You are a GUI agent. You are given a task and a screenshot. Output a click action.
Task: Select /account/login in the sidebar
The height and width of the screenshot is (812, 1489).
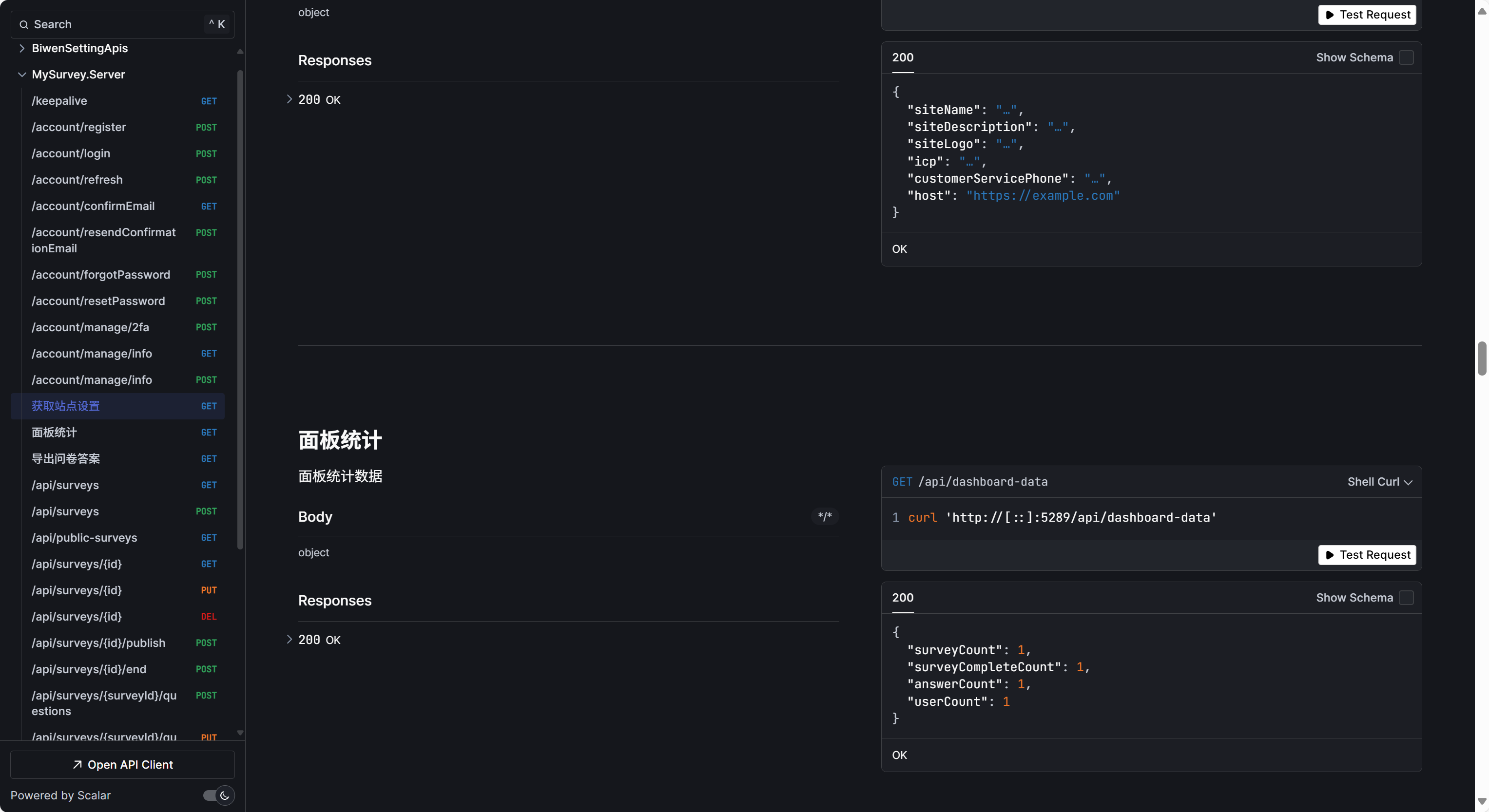click(x=71, y=153)
